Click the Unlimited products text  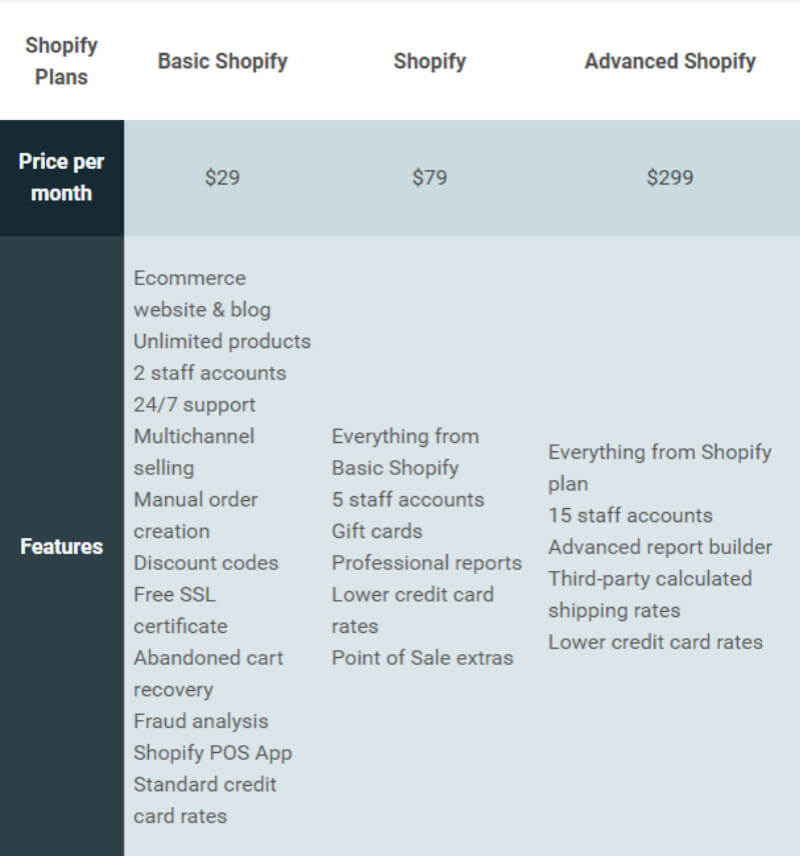coord(222,341)
